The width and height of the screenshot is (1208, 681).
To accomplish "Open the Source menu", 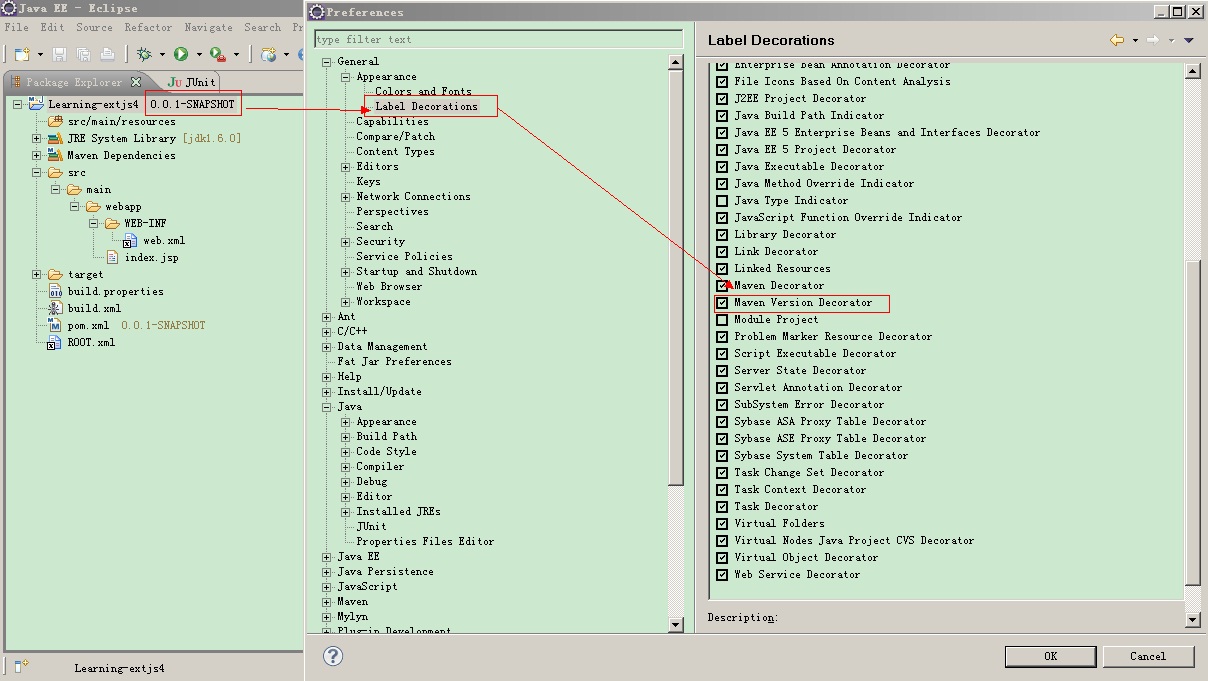I will 94,27.
